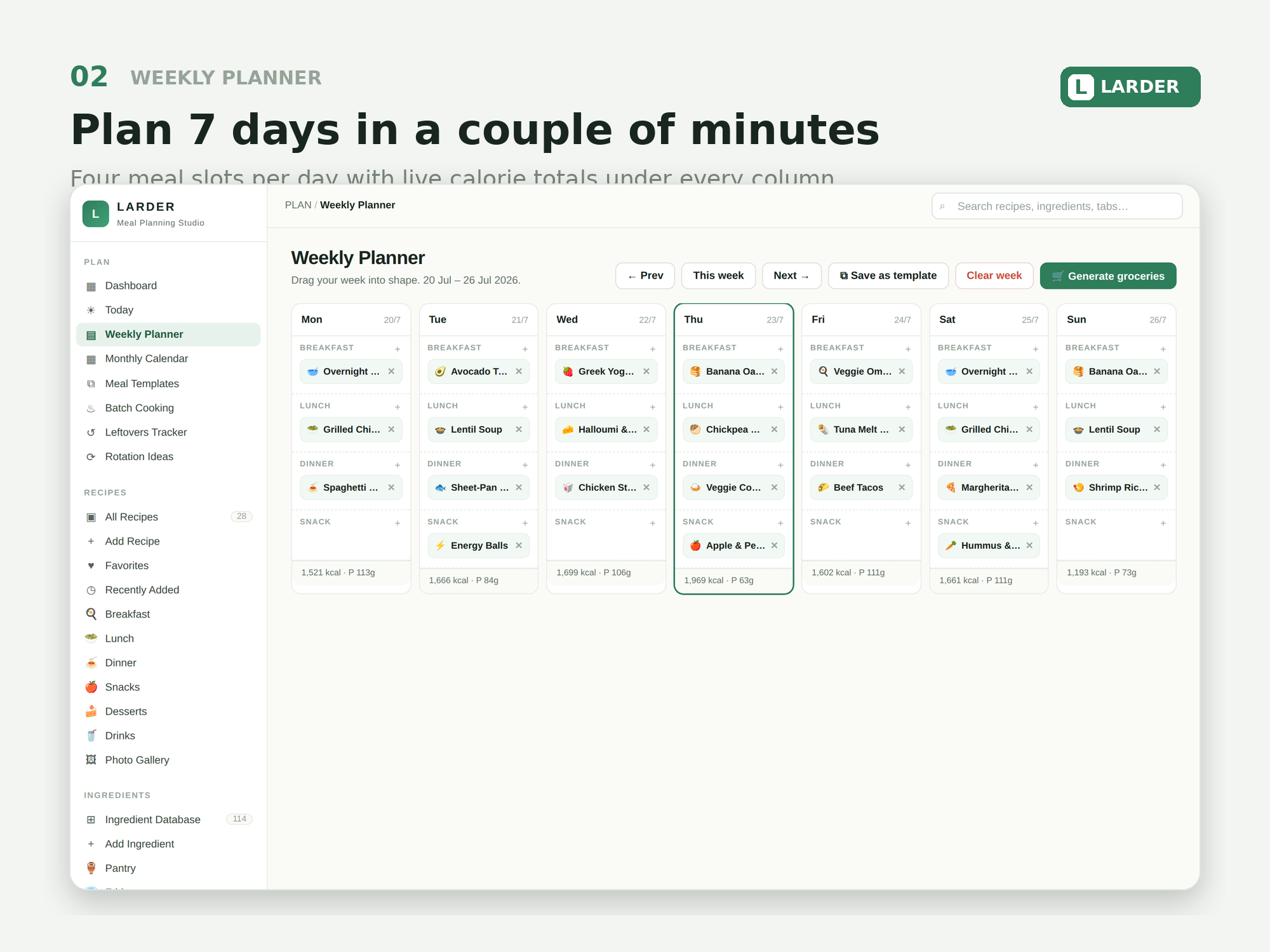Remove Apple & Pe... snack on Thursday
Screen dimensions: 1270x952
(774, 545)
